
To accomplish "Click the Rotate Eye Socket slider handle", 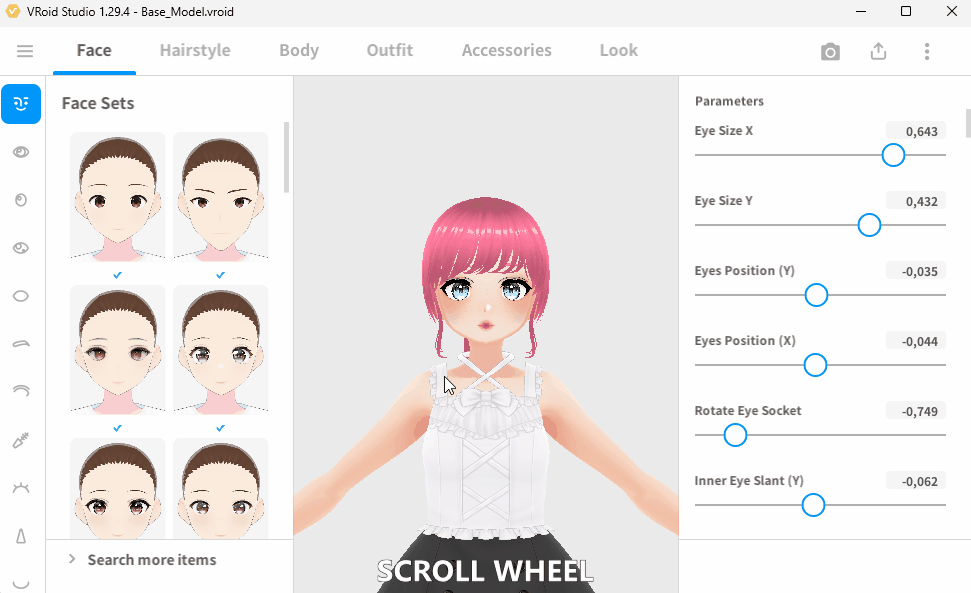I will [x=735, y=435].
